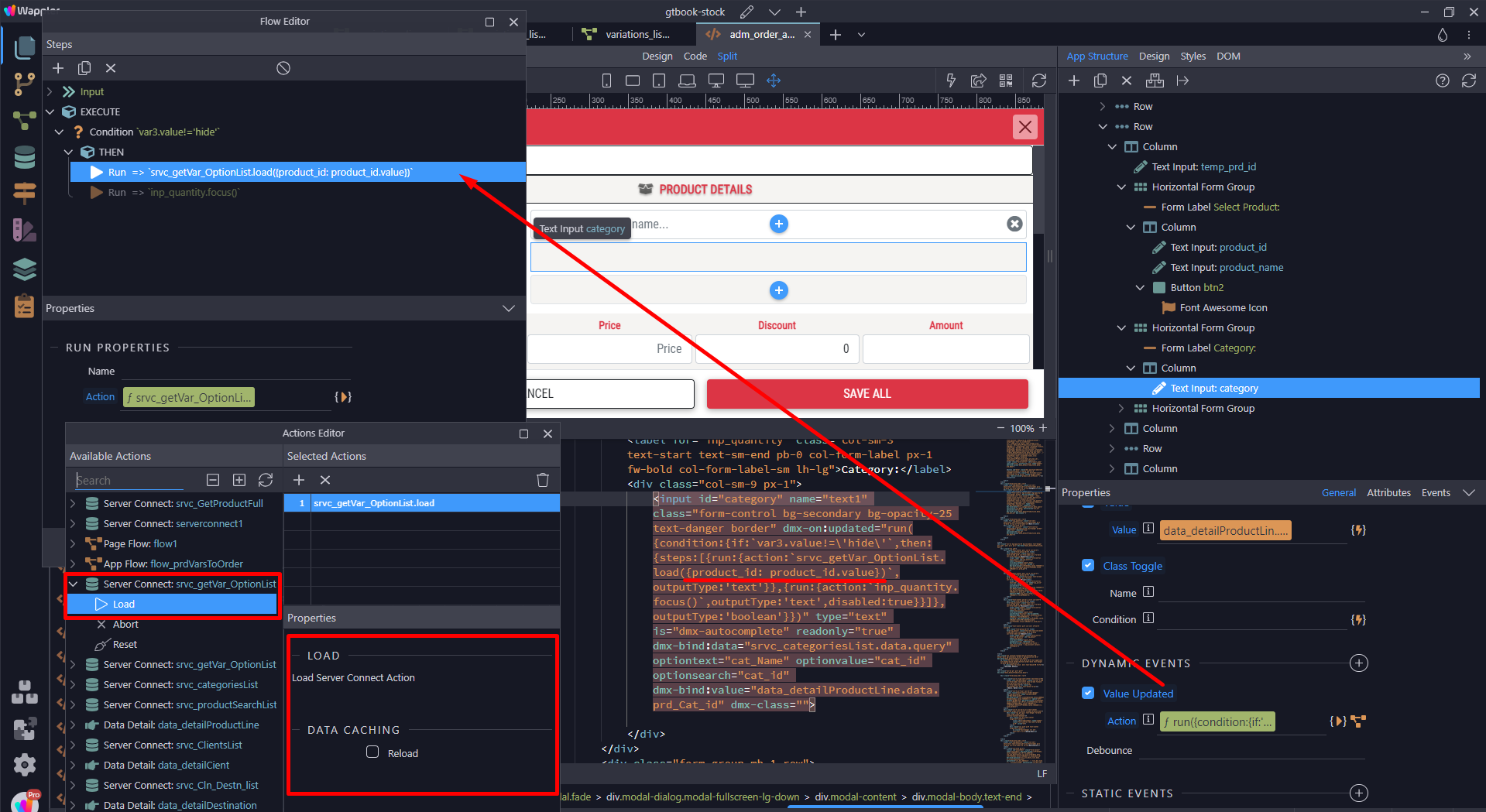Collapse the Condition step node
This screenshot has width=1486, height=812.
tap(60, 132)
